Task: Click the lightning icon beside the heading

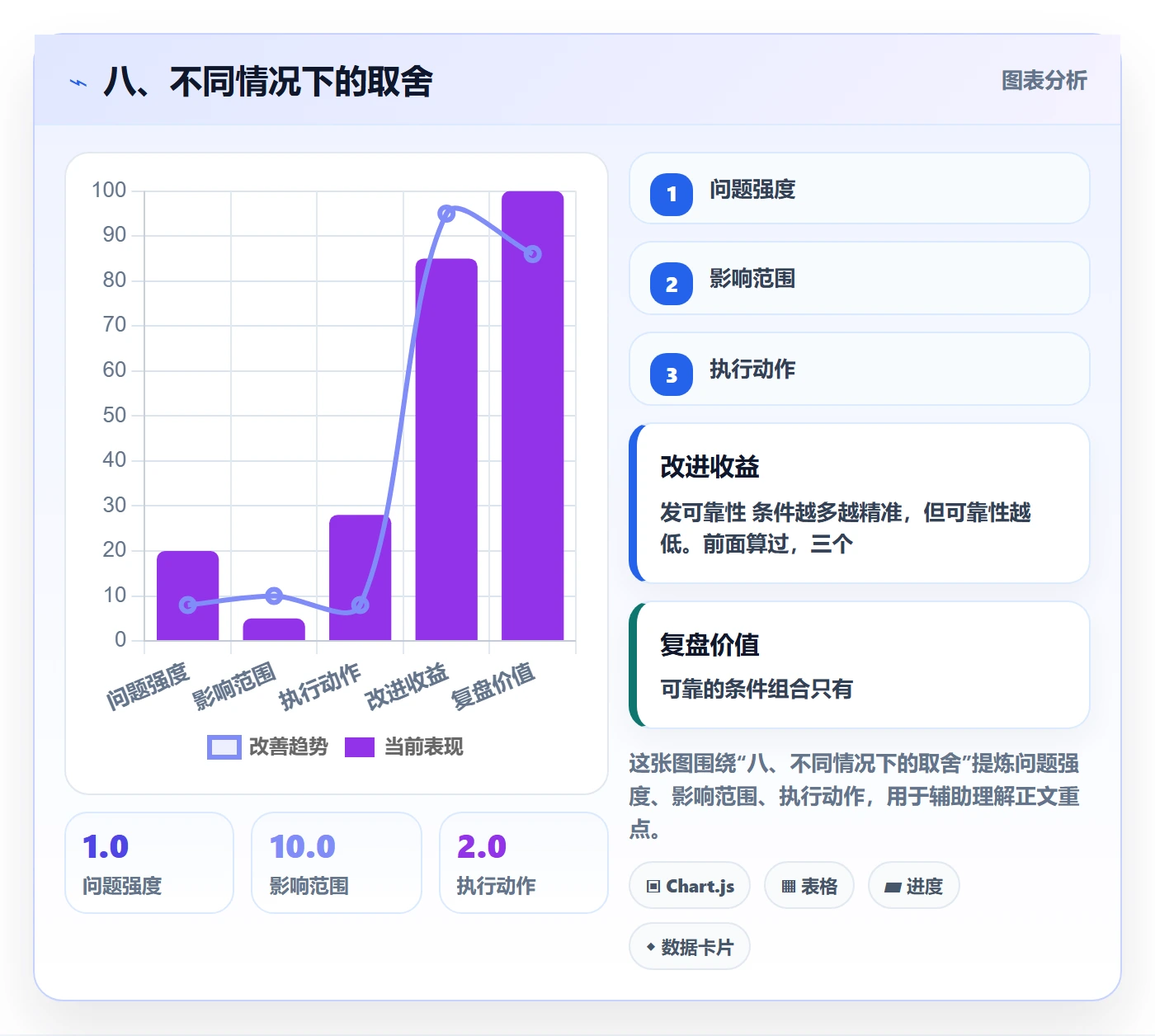Action: [78, 82]
